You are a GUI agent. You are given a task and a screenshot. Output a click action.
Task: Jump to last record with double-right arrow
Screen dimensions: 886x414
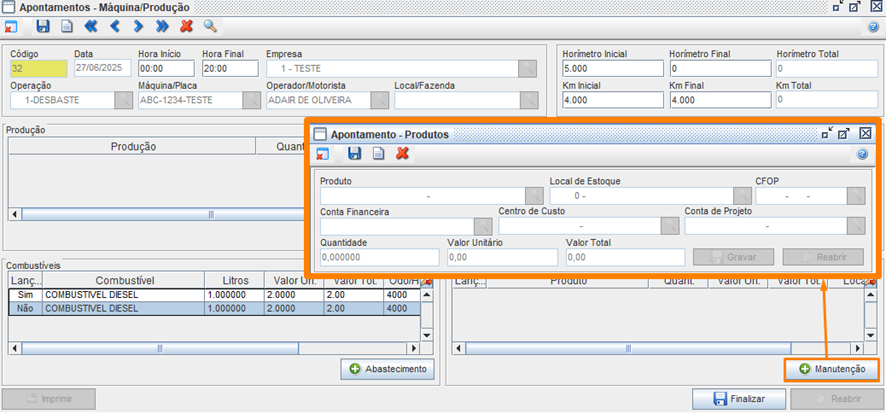pyautogui.click(x=163, y=26)
